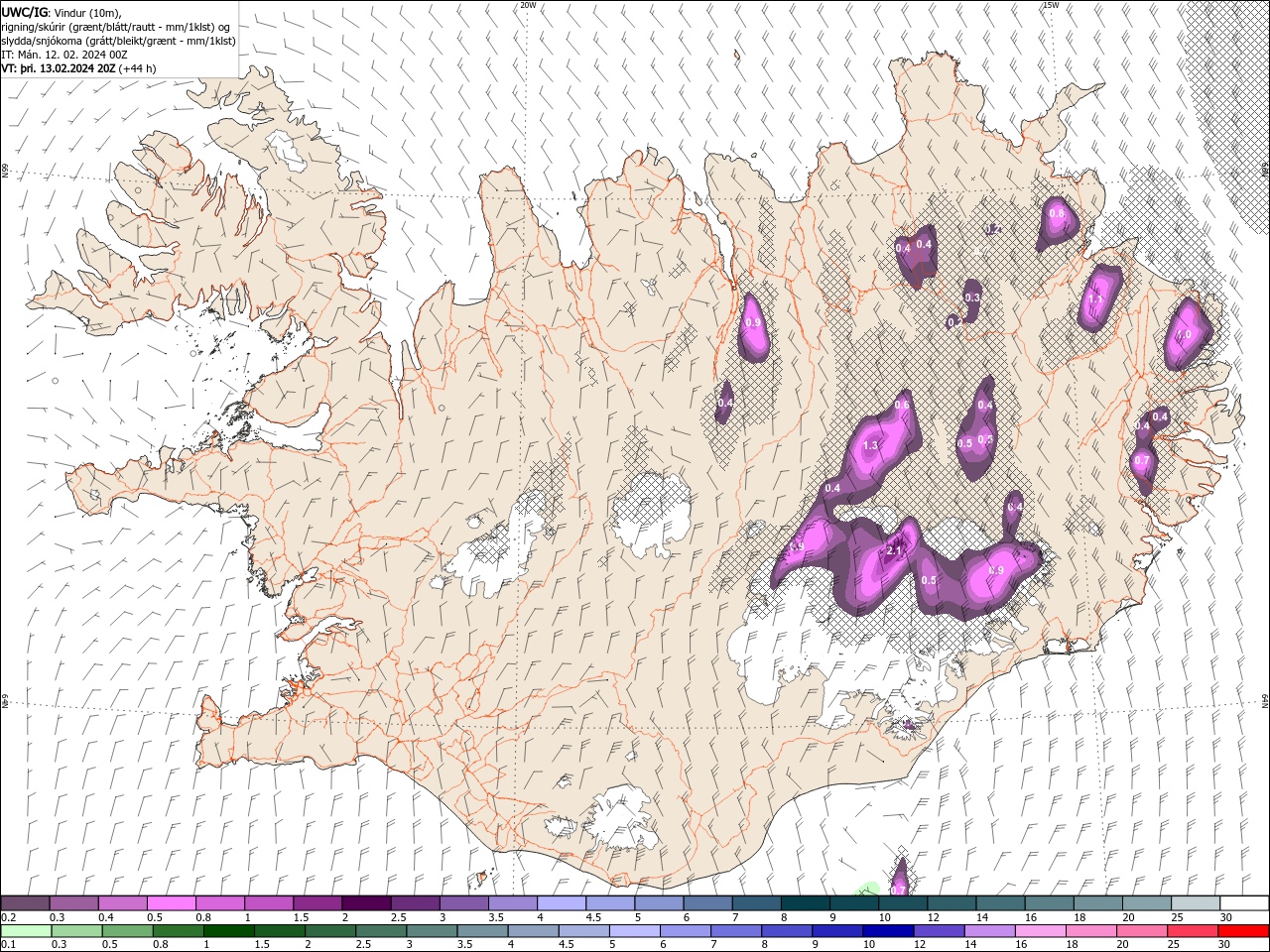This screenshot has width=1270, height=952.
Task: Pick the darkest green 1–1.5 swatch in lower legend
Action: pyautogui.click(x=229, y=931)
